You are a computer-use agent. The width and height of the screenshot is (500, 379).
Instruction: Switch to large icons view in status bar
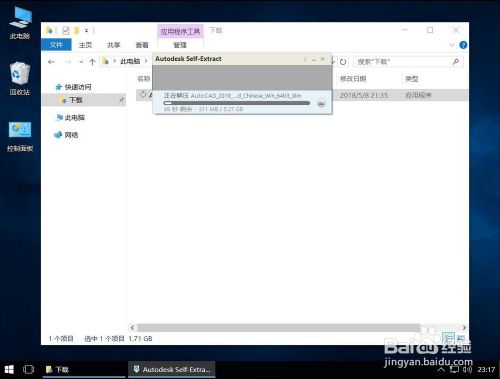coord(461,337)
